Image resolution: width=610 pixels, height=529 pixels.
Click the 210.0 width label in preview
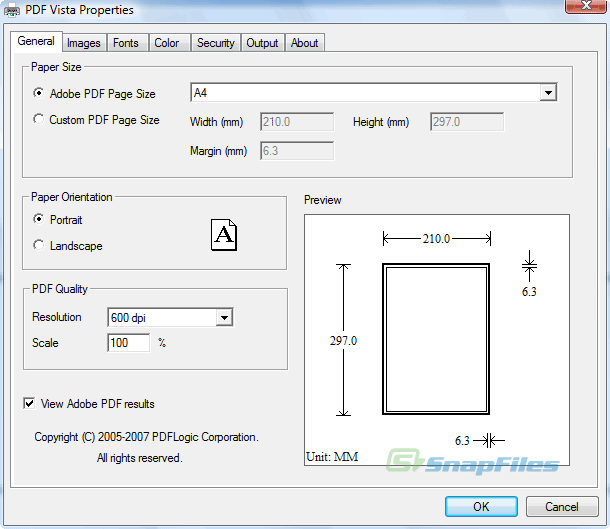[436, 238]
